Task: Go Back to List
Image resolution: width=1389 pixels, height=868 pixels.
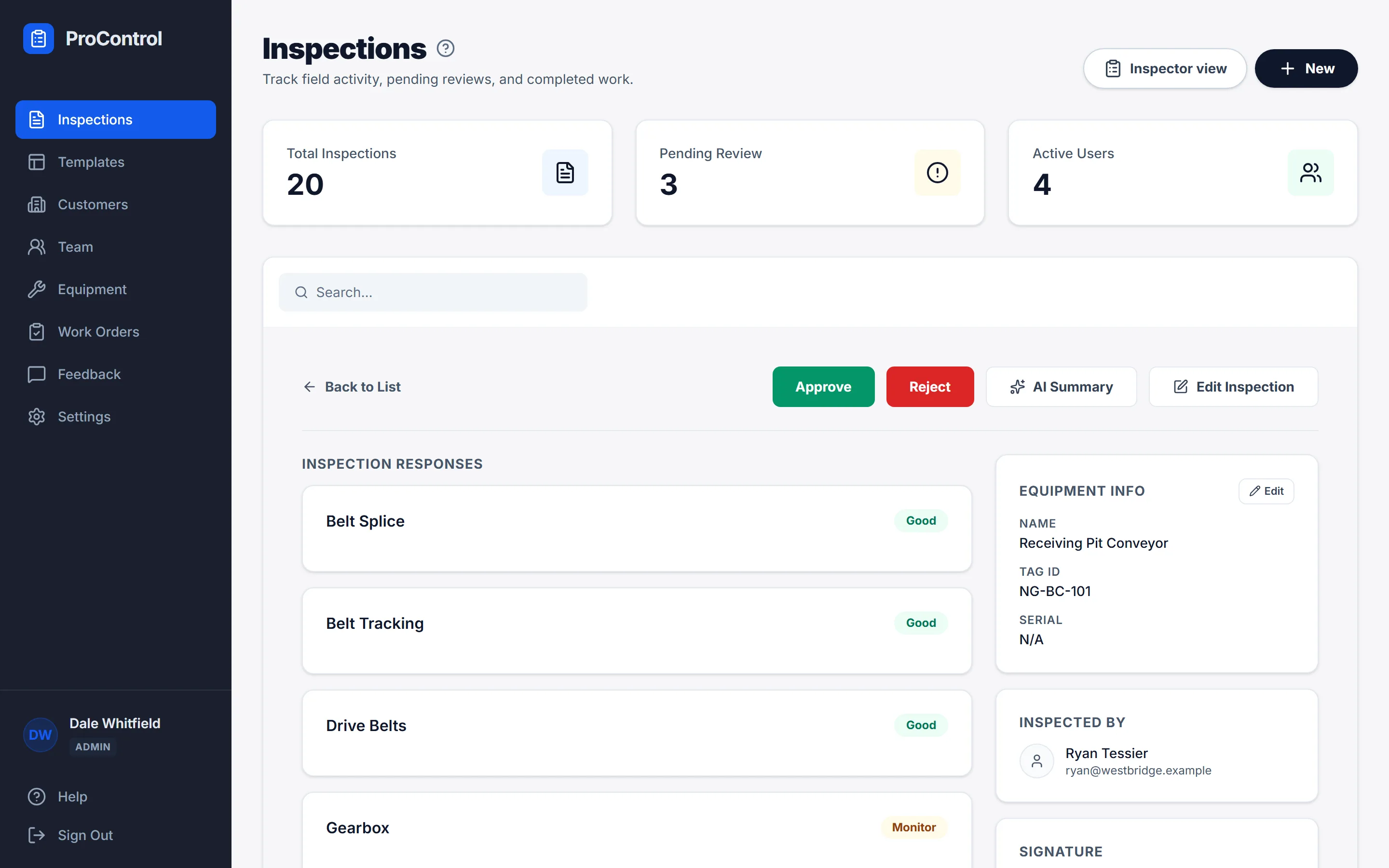Action: [352, 387]
